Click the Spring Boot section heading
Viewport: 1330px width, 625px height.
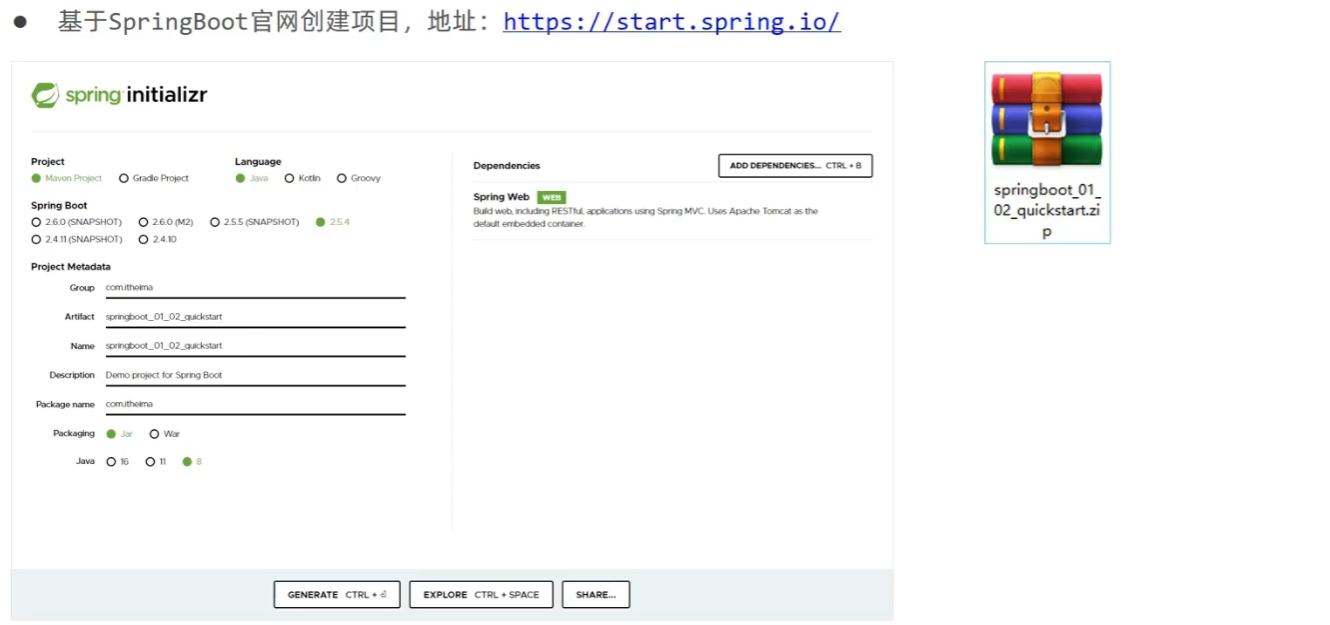(x=59, y=206)
